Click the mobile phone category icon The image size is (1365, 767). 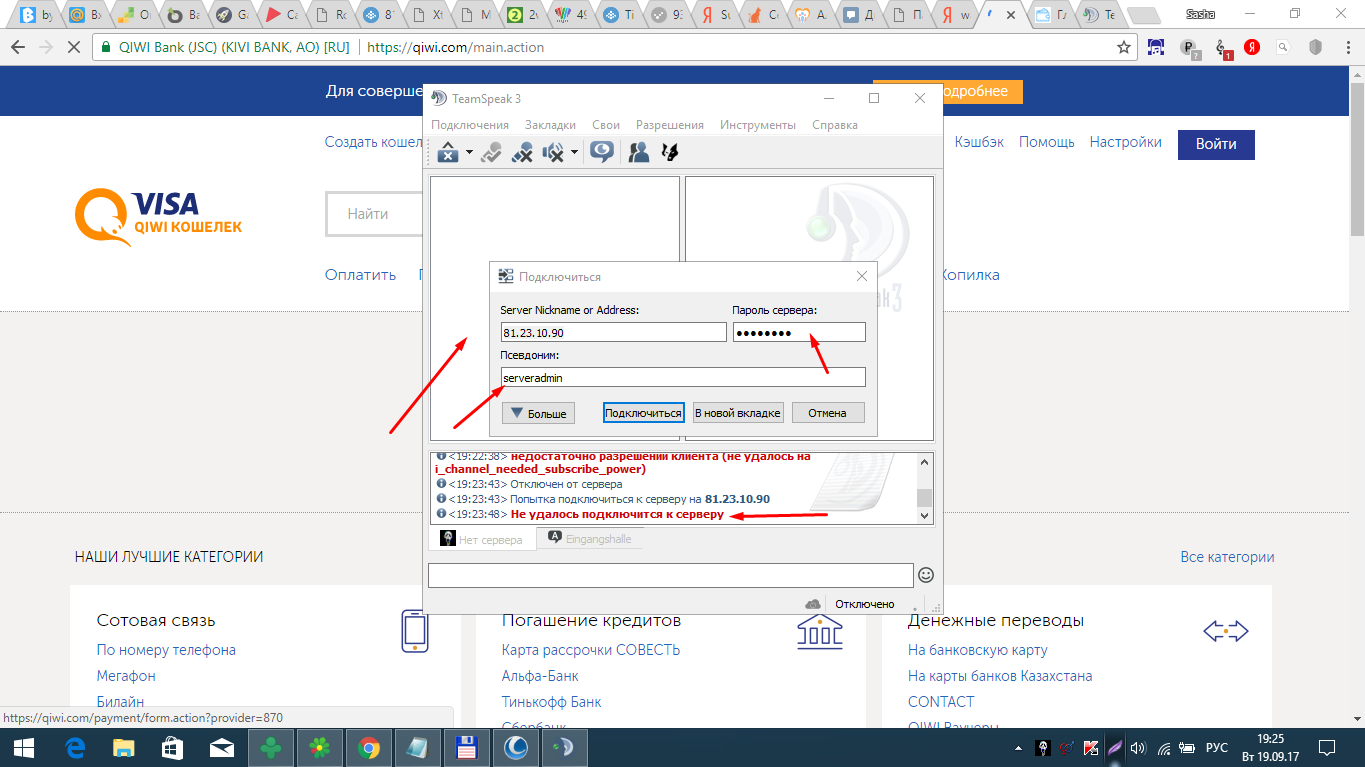(x=415, y=631)
